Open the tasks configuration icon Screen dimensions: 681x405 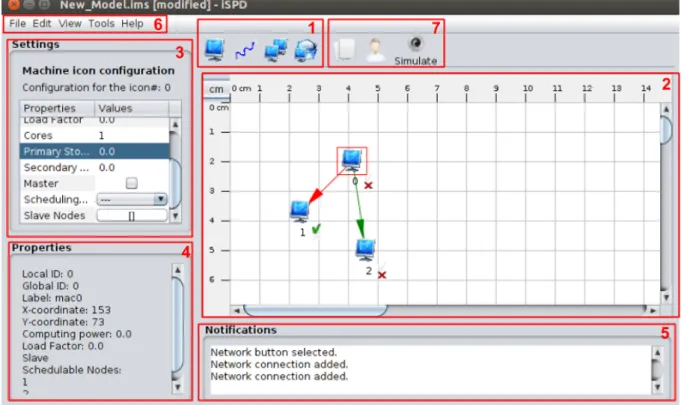tap(345, 50)
